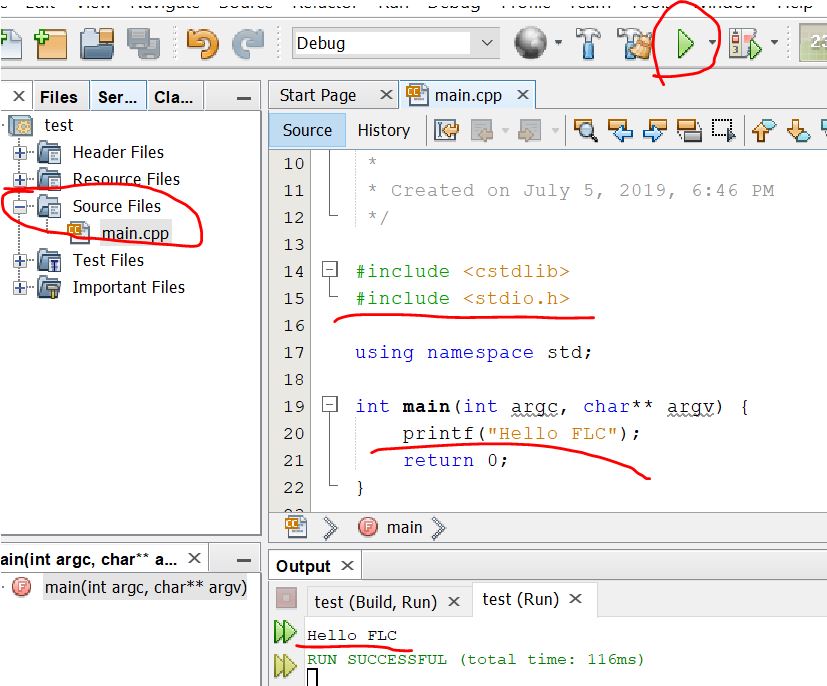Click the Stop square button in Output
The height and width of the screenshot is (686, 827).
286,598
